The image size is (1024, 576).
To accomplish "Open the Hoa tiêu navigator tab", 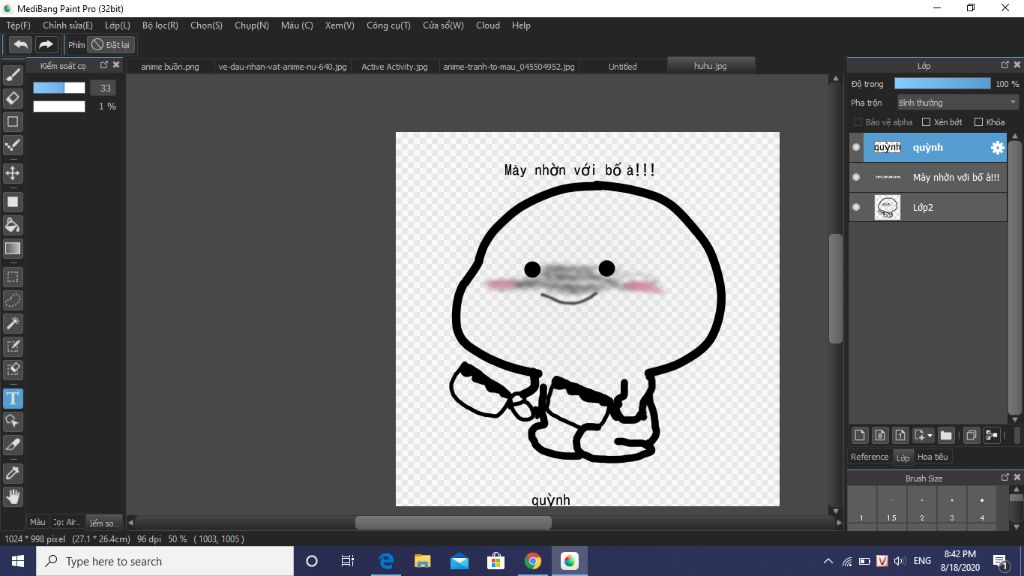I will point(933,457).
